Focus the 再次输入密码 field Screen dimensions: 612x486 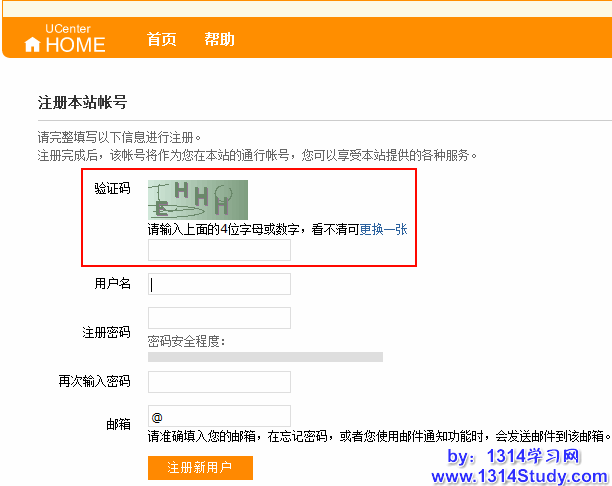[219, 382]
